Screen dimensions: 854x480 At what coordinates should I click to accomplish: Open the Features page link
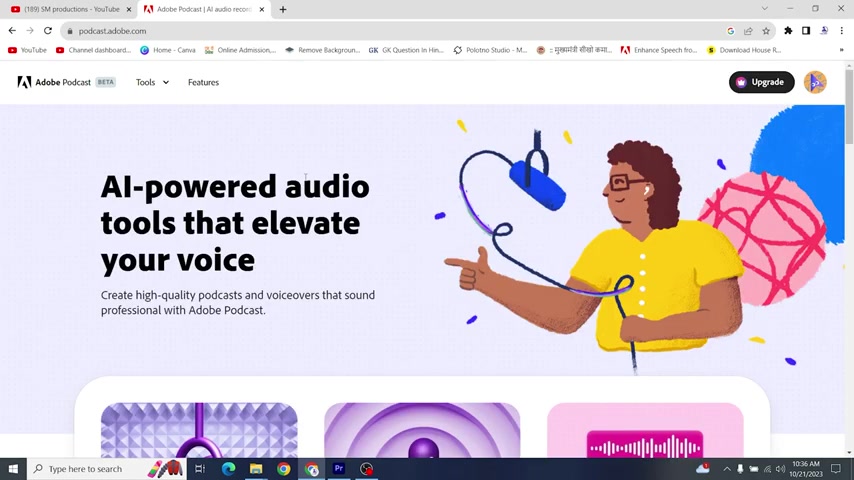tap(203, 82)
